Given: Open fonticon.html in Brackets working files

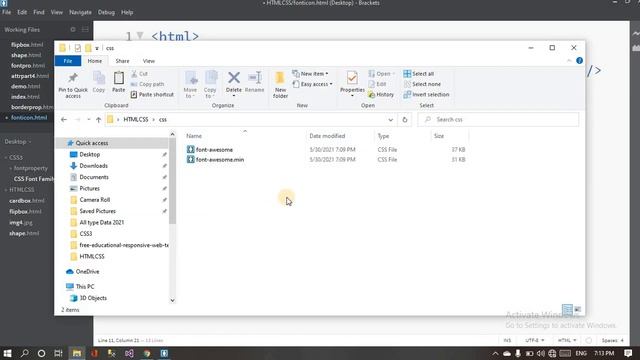Looking at the screenshot, I should (29, 118).
